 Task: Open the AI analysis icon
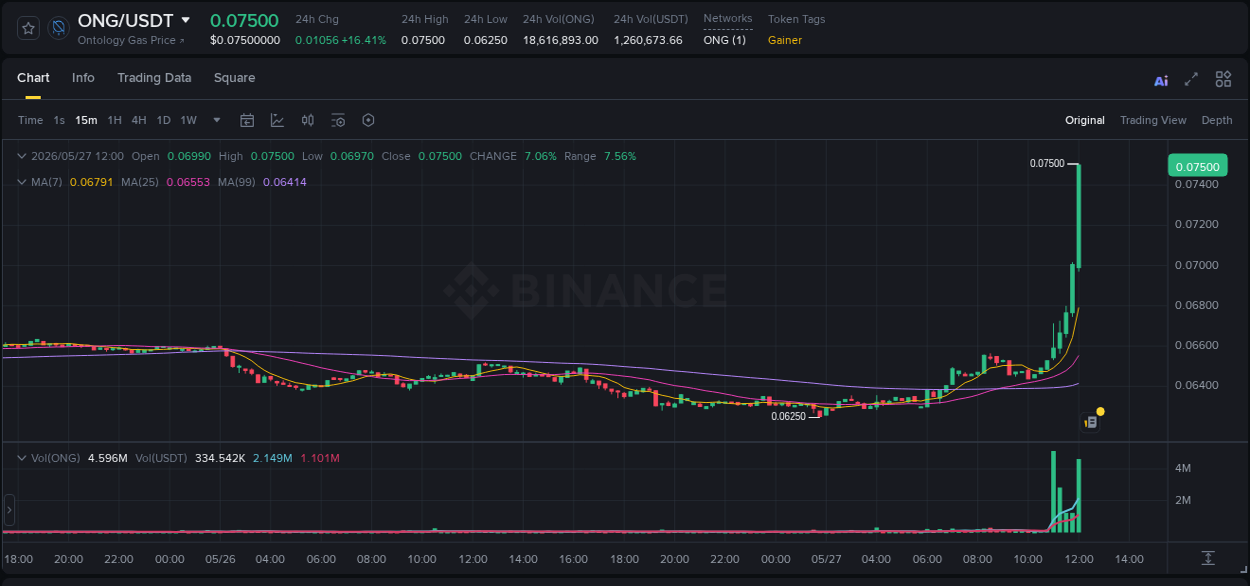(x=1161, y=80)
